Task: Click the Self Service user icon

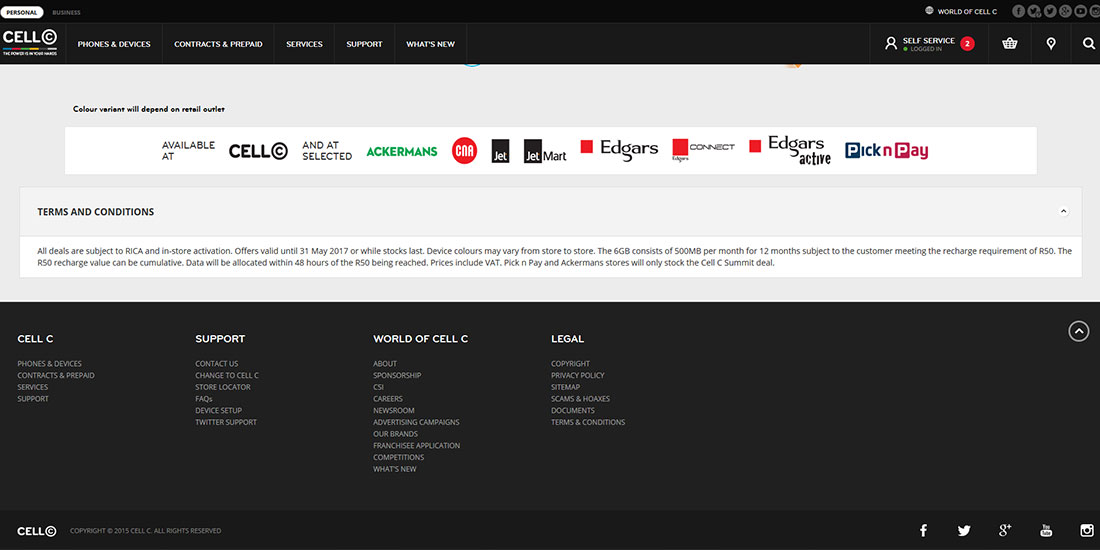Action: click(x=891, y=43)
